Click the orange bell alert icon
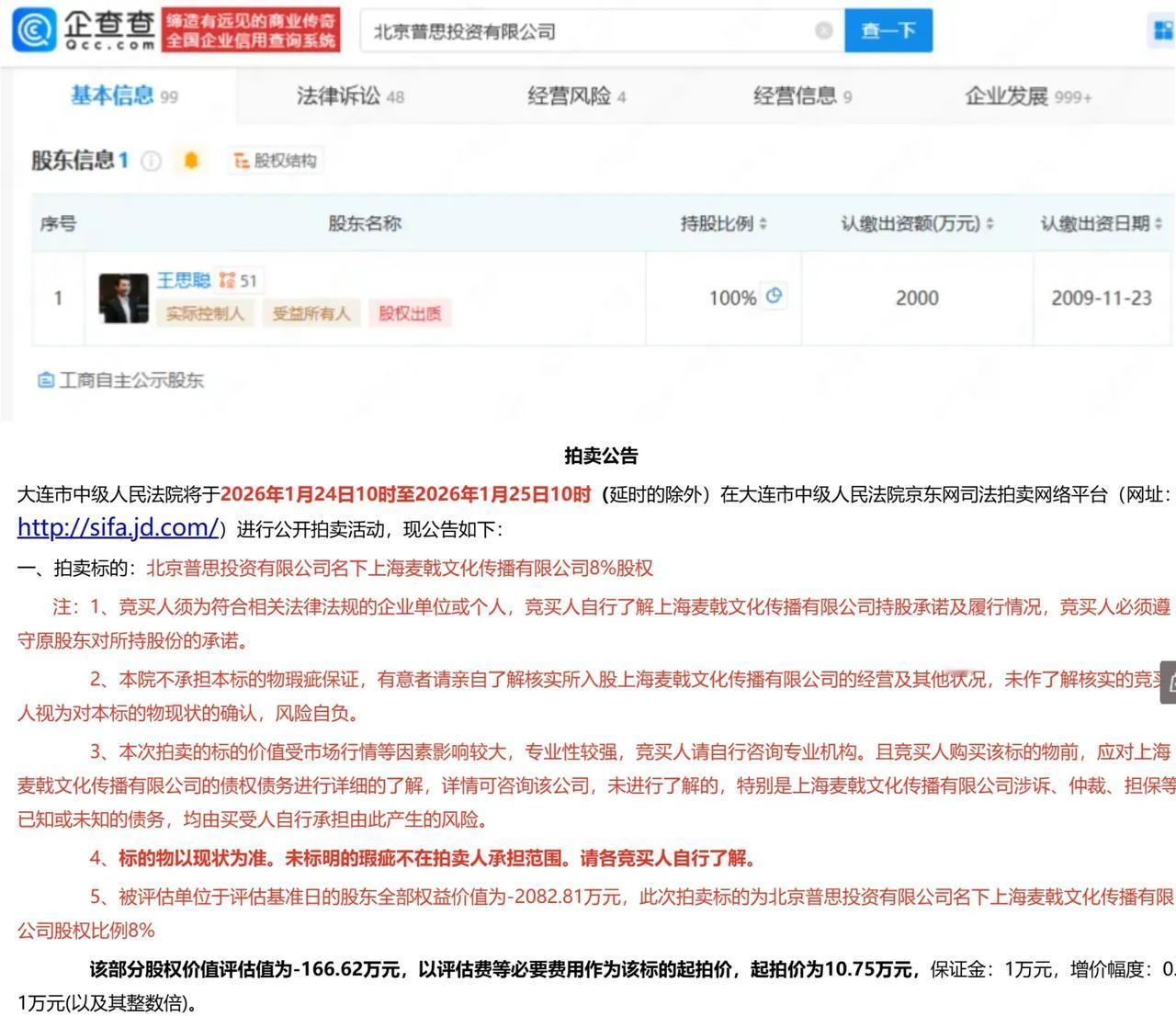 click(191, 161)
